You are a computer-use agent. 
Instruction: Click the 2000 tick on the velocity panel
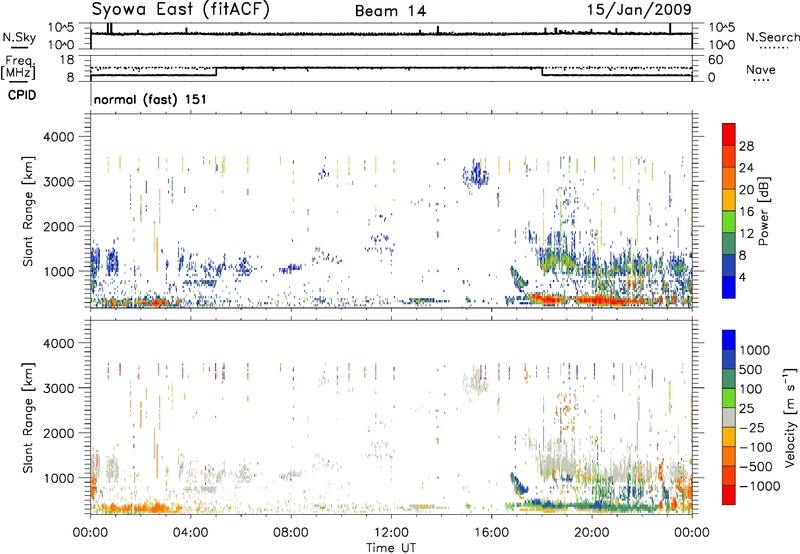pos(58,433)
